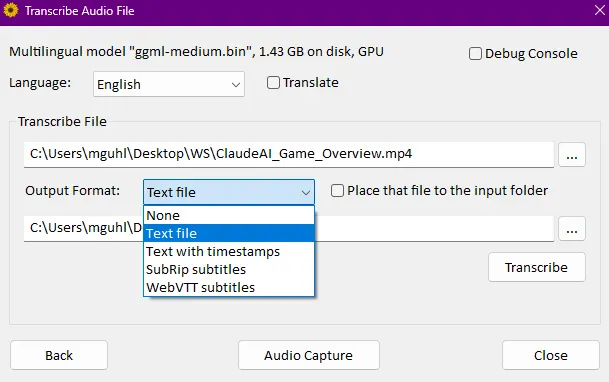Click the Transcribe button
The image size is (609, 382).
click(x=536, y=267)
